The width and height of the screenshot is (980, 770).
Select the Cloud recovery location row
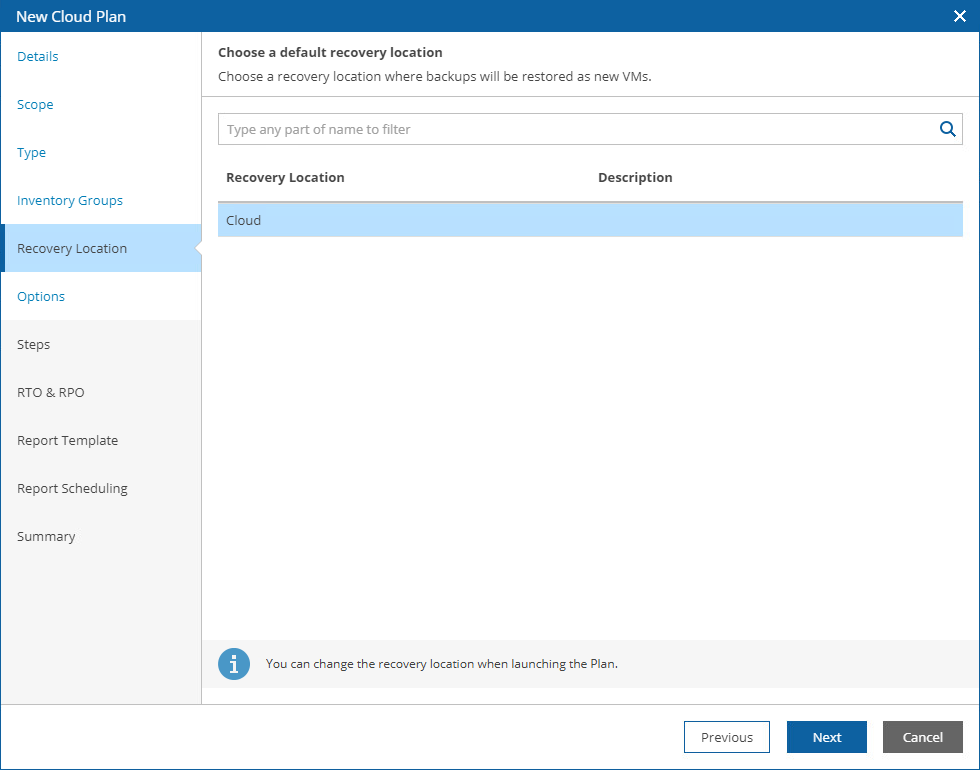click(590, 220)
